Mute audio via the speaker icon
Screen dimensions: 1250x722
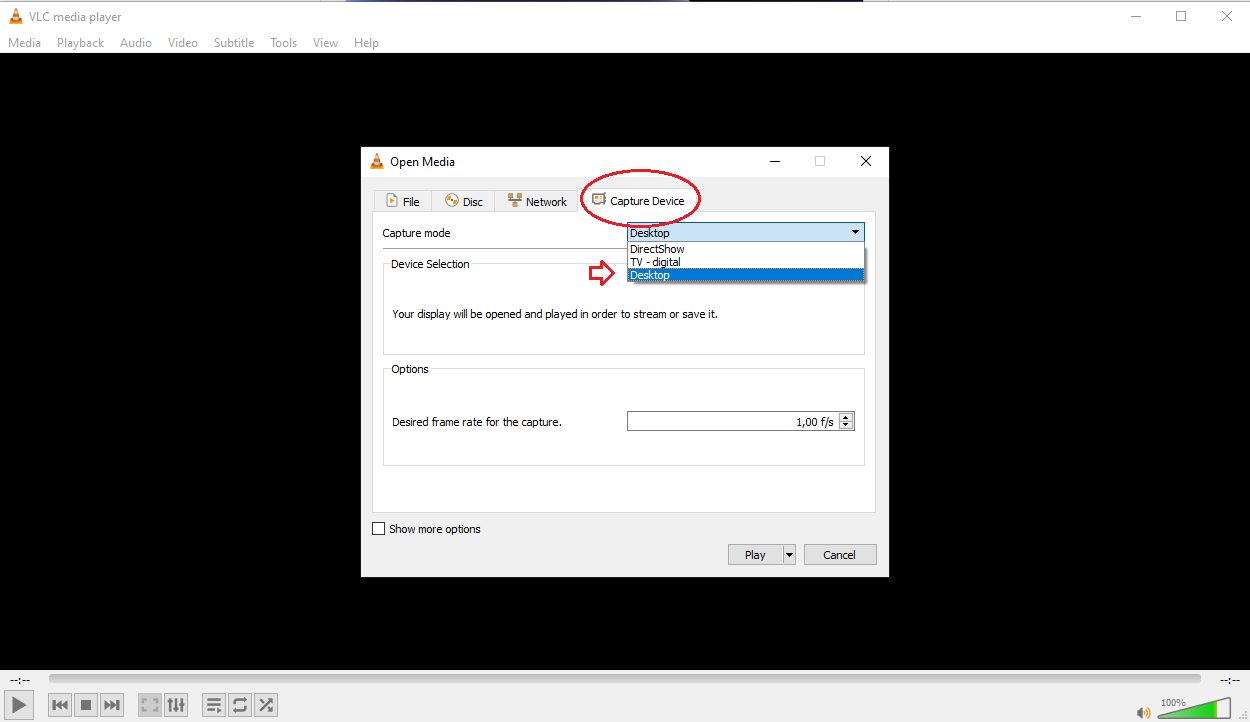1144,712
